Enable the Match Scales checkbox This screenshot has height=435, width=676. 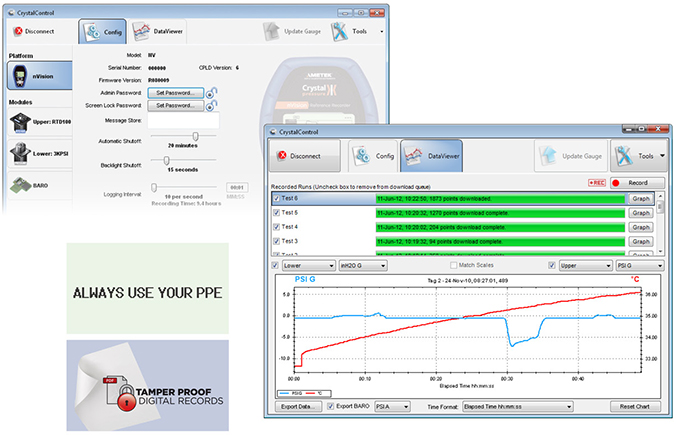[x=453, y=266]
